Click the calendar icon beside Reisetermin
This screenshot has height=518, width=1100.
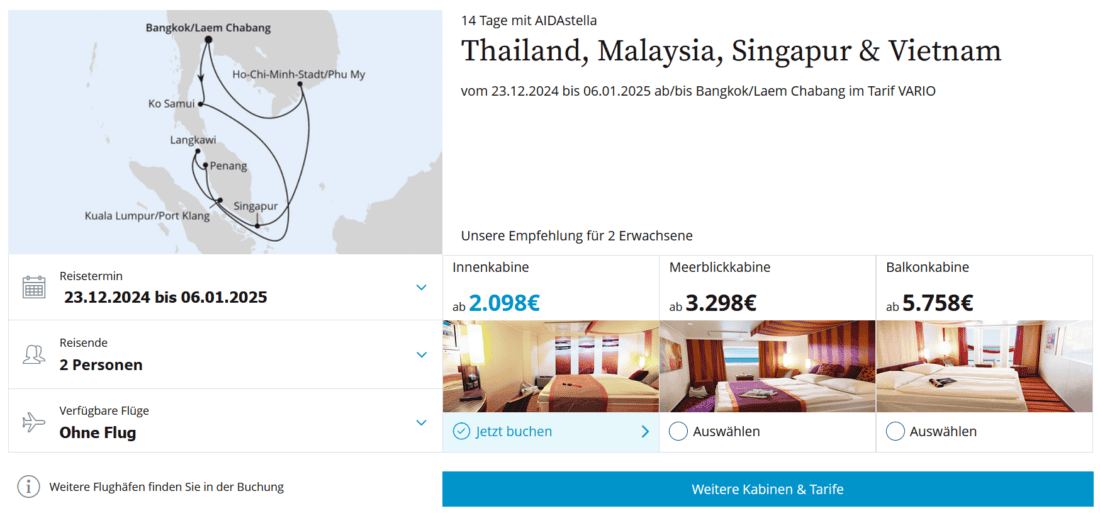pos(34,287)
